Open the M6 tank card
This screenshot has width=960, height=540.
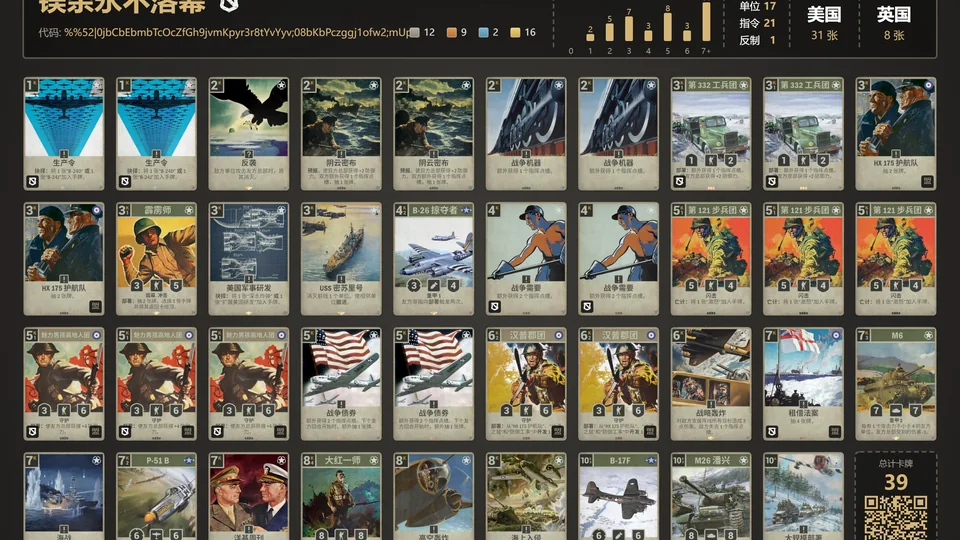point(896,384)
